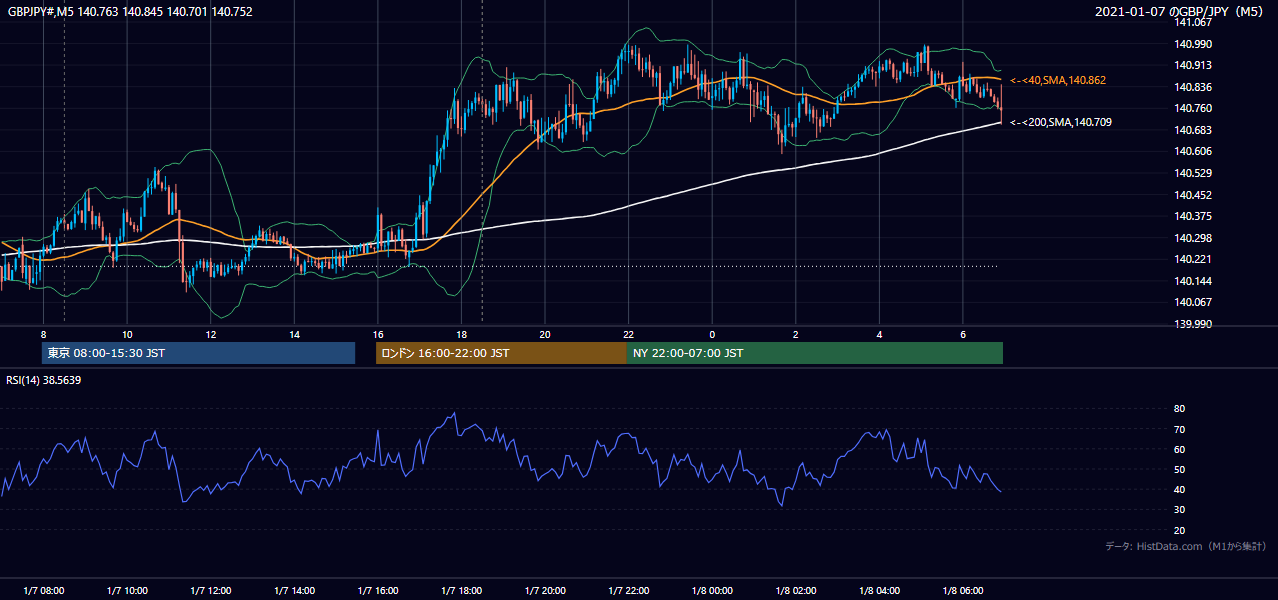The width and height of the screenshot is (1278, 600).
Task: Click the 1/7 20:00 time axis label
Action: (x=545, y=591)
